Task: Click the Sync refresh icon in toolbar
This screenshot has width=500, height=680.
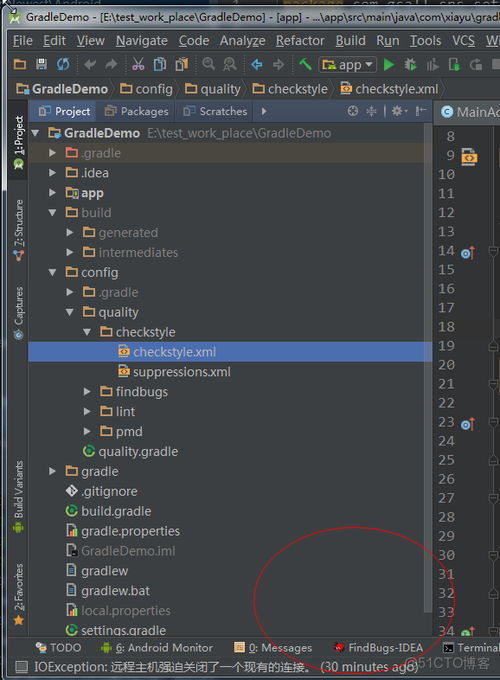Action: pyautogui.click(x=63, y=65)
